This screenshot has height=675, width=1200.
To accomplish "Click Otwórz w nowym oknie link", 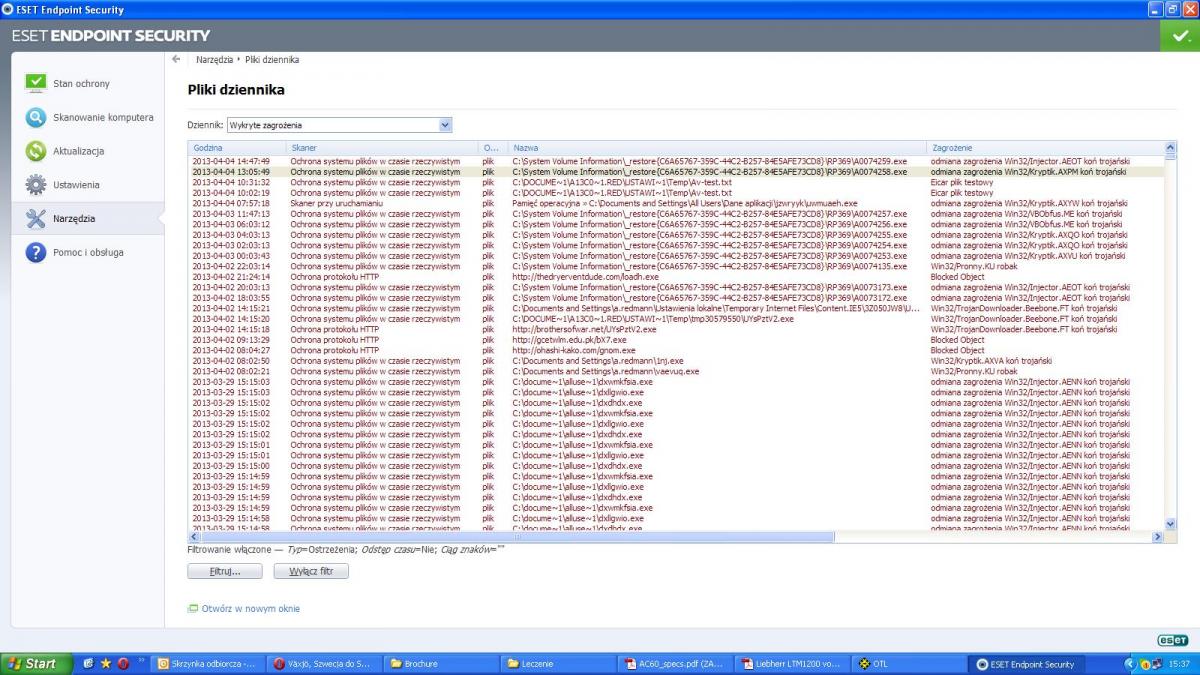I will tap(250, 608).
